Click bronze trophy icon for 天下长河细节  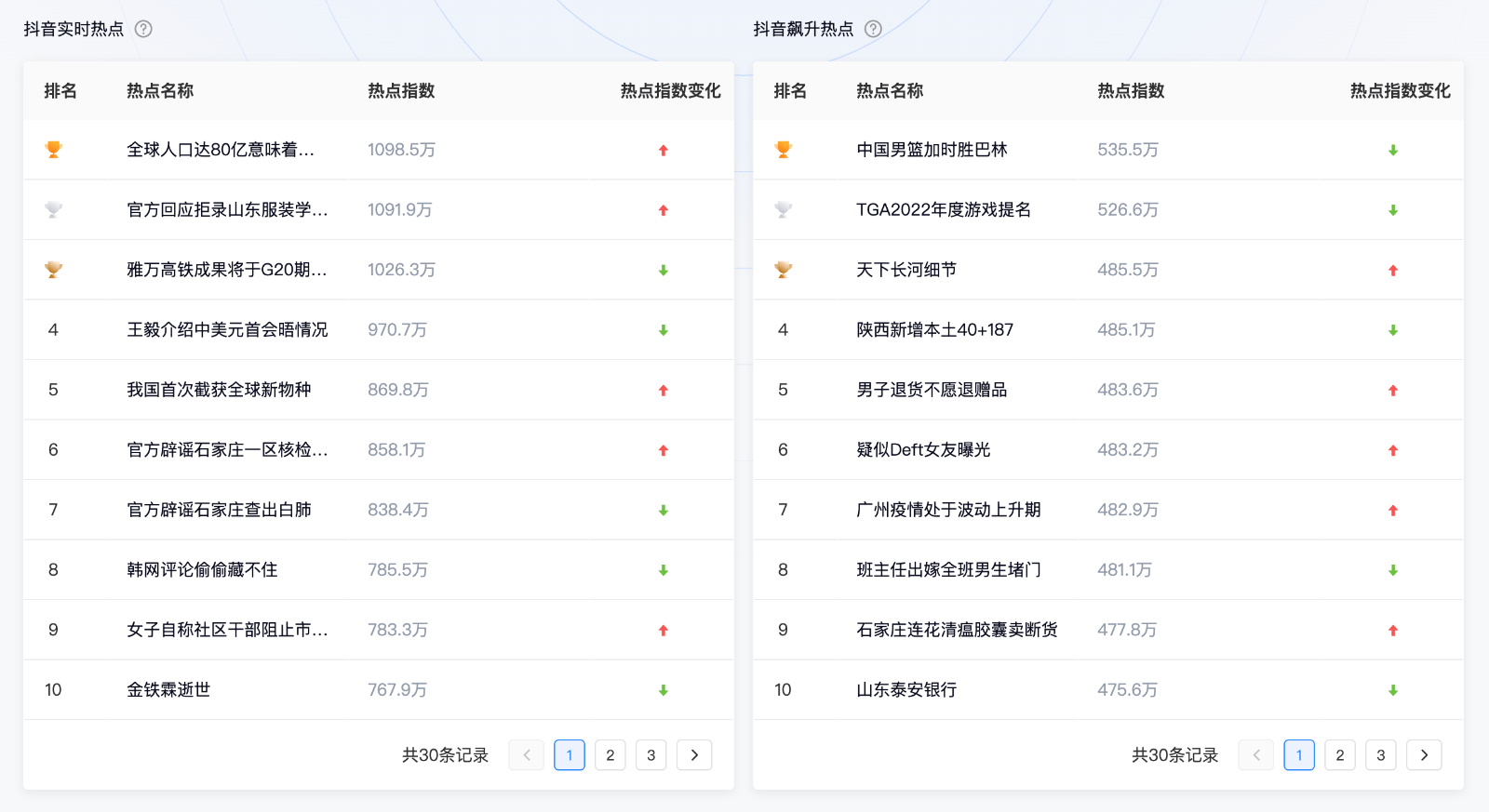[x=784, y=270]
